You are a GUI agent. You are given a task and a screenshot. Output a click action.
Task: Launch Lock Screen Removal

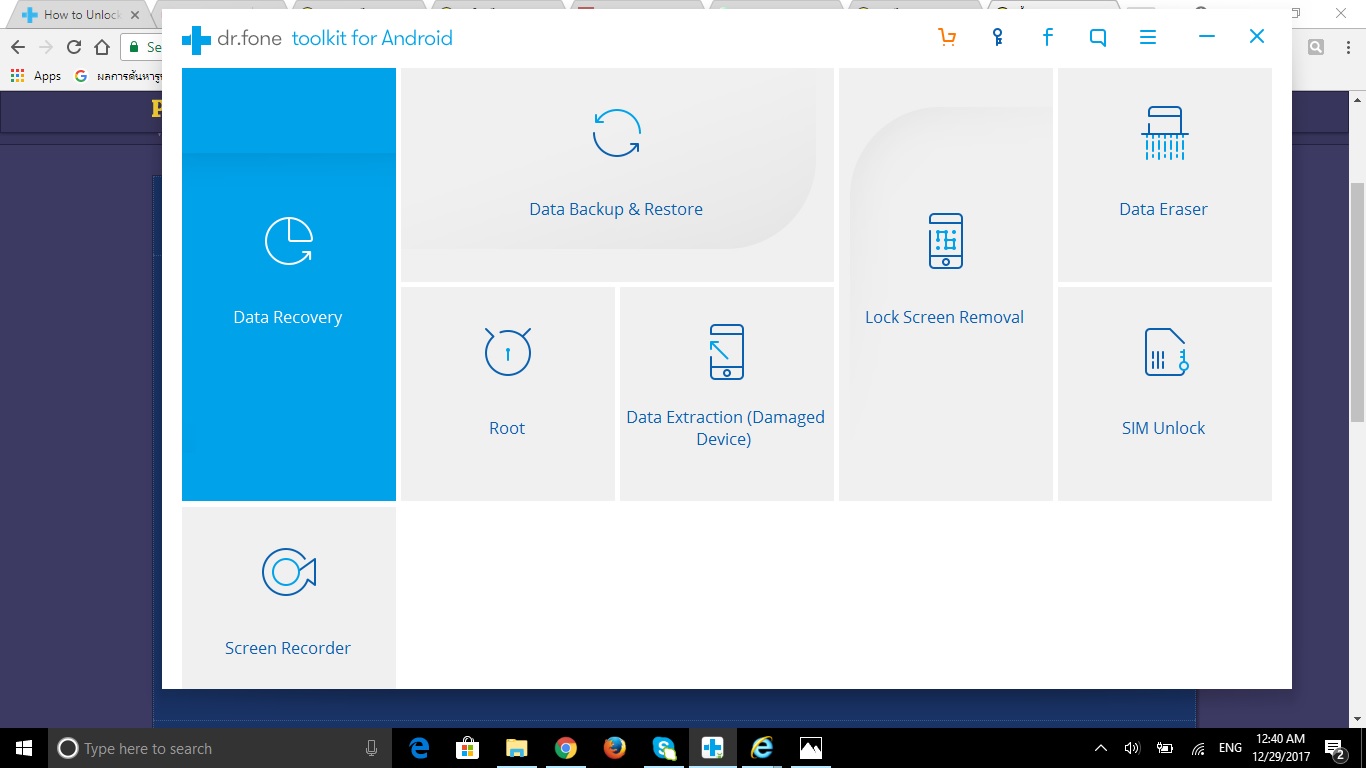[x=946, y=284]
